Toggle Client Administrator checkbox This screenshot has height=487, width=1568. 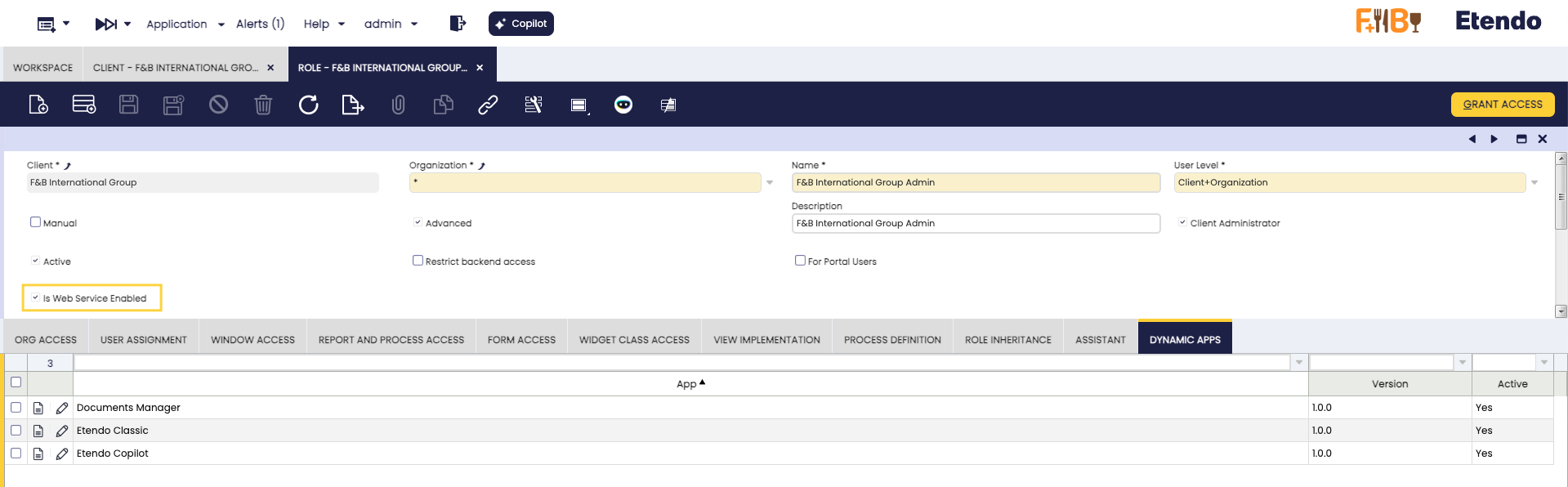coord(1182,222)
